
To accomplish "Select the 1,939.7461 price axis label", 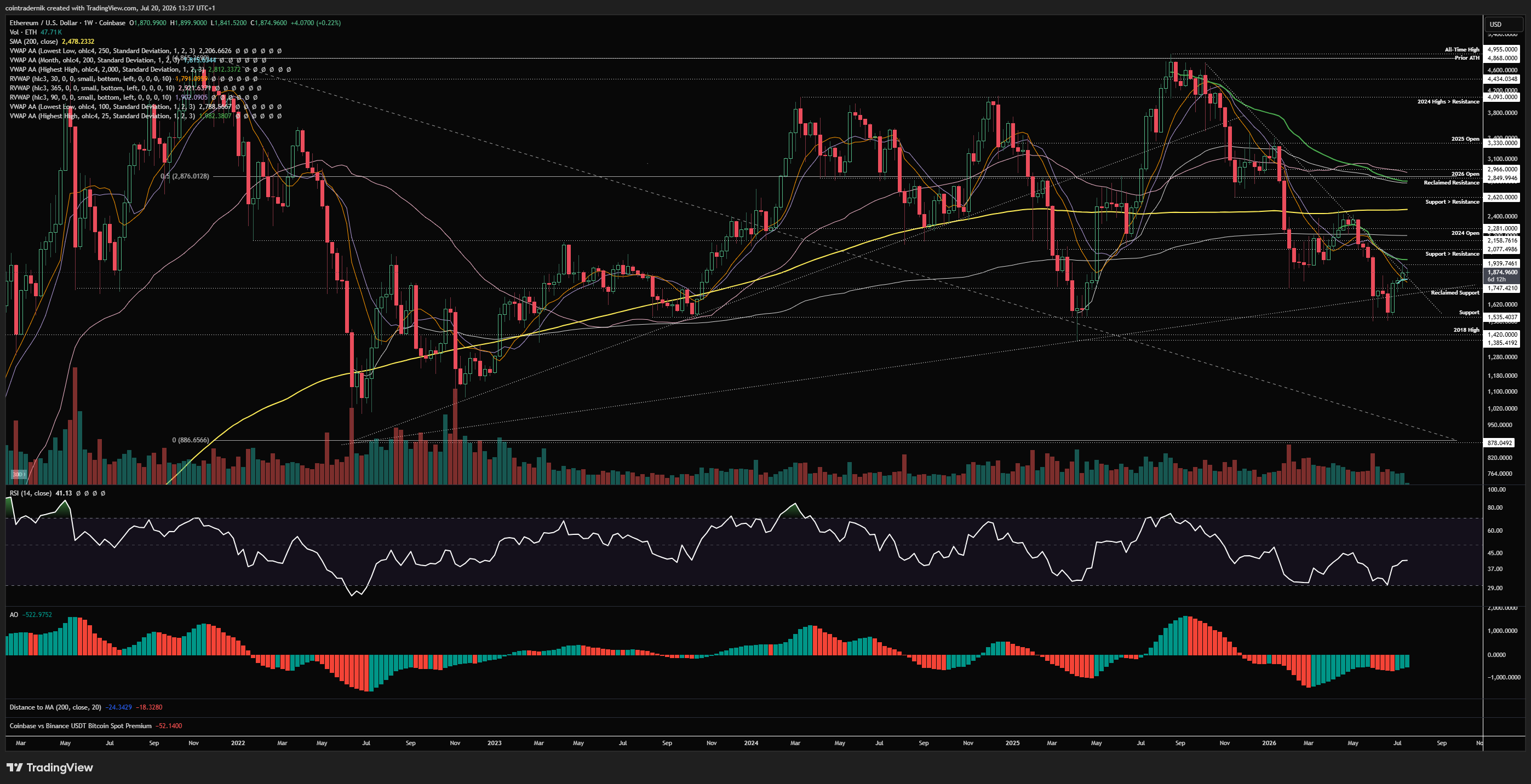I will 1502,263.
